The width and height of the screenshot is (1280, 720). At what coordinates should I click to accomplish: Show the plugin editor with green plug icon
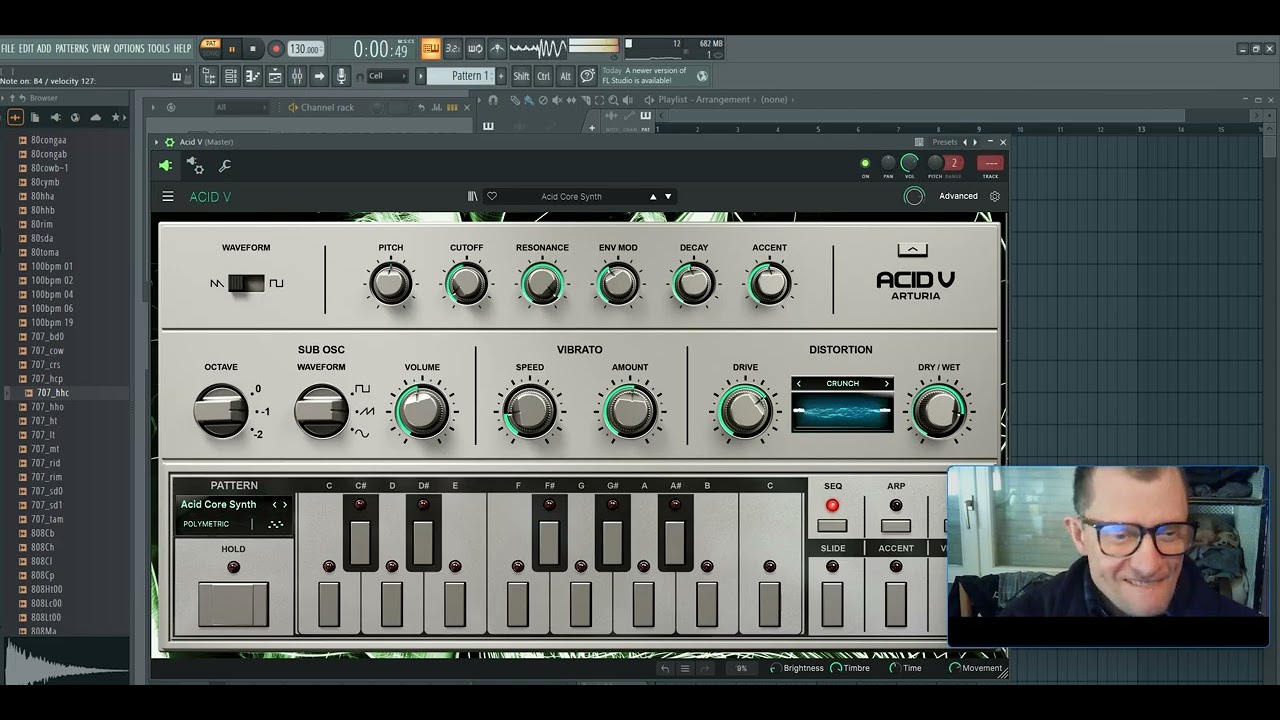coord(166,166)
